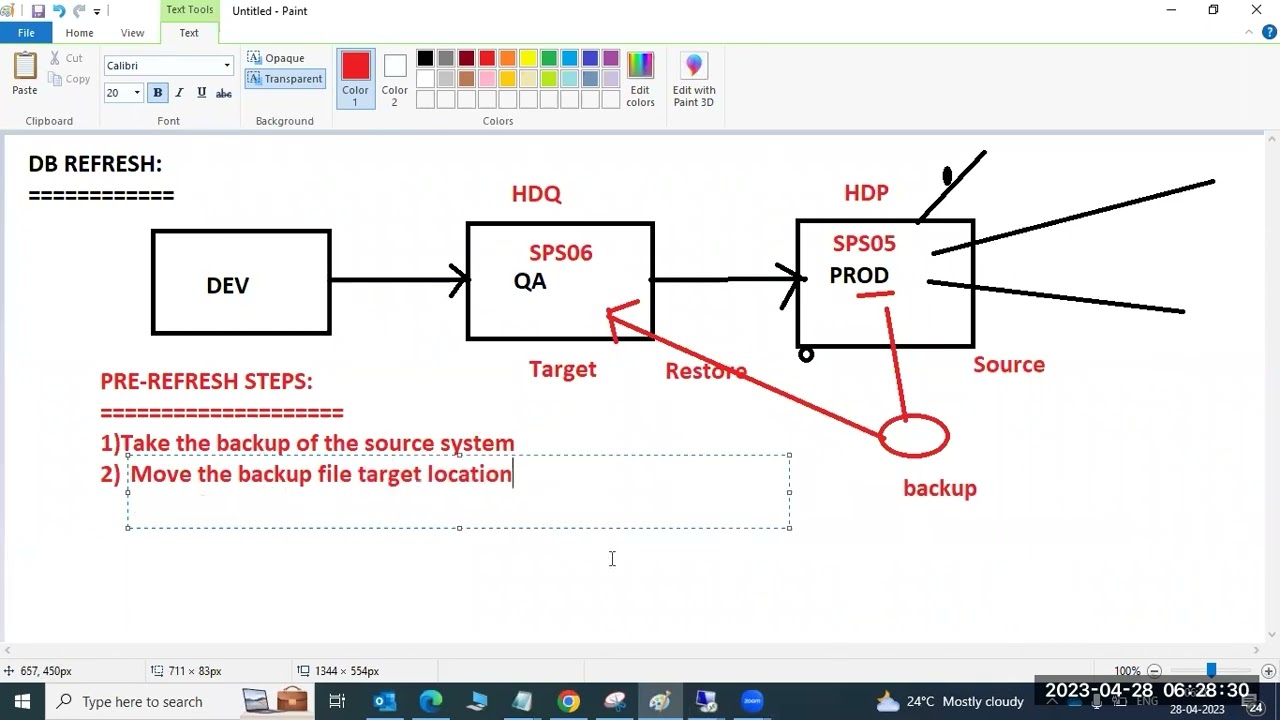The image size is (1280, 720).
Task: Launch Edit with Paint 3D
Action: click(694, 80)
